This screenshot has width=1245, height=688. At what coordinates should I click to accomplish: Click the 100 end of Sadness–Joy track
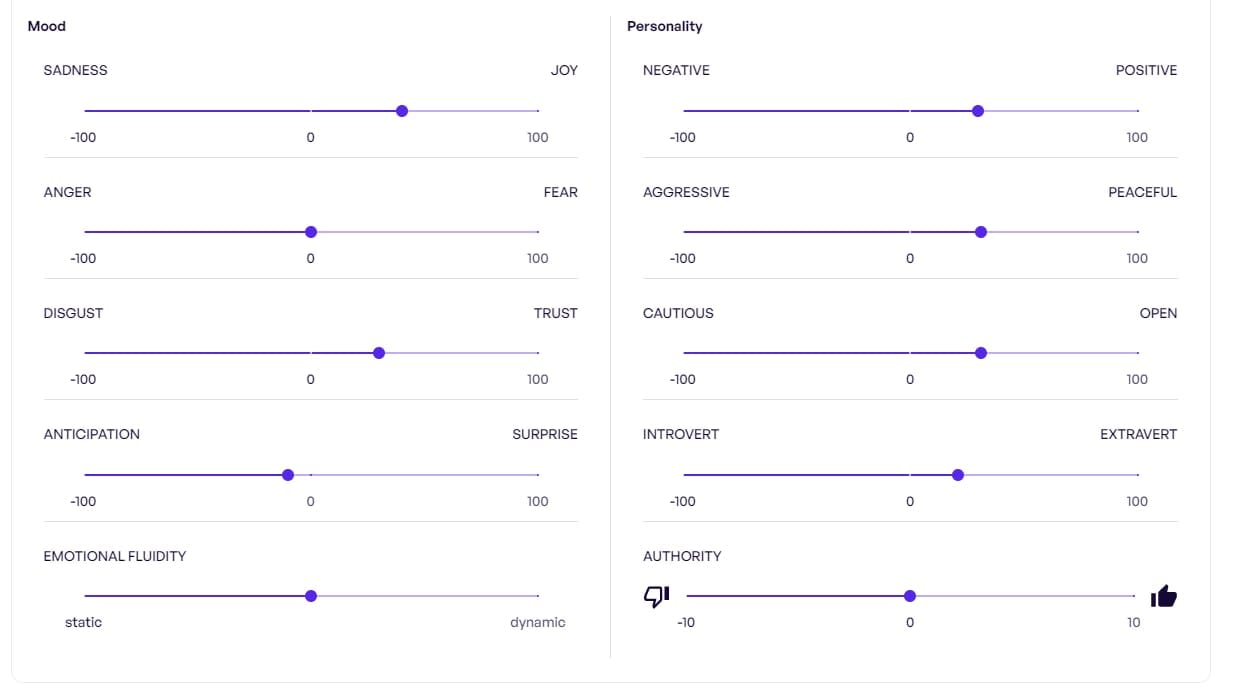(537, 111)
